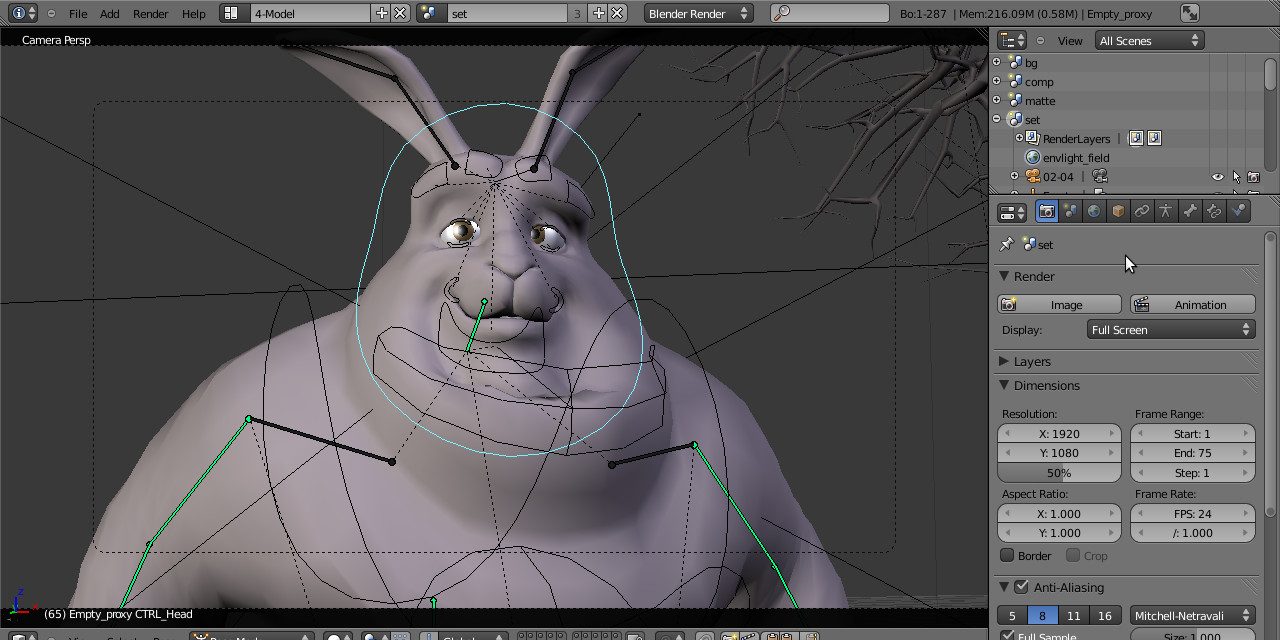Click the envlight_field world icon in outliner
This screenshot has height=640, width=1280.
[x=1033, y=158]
